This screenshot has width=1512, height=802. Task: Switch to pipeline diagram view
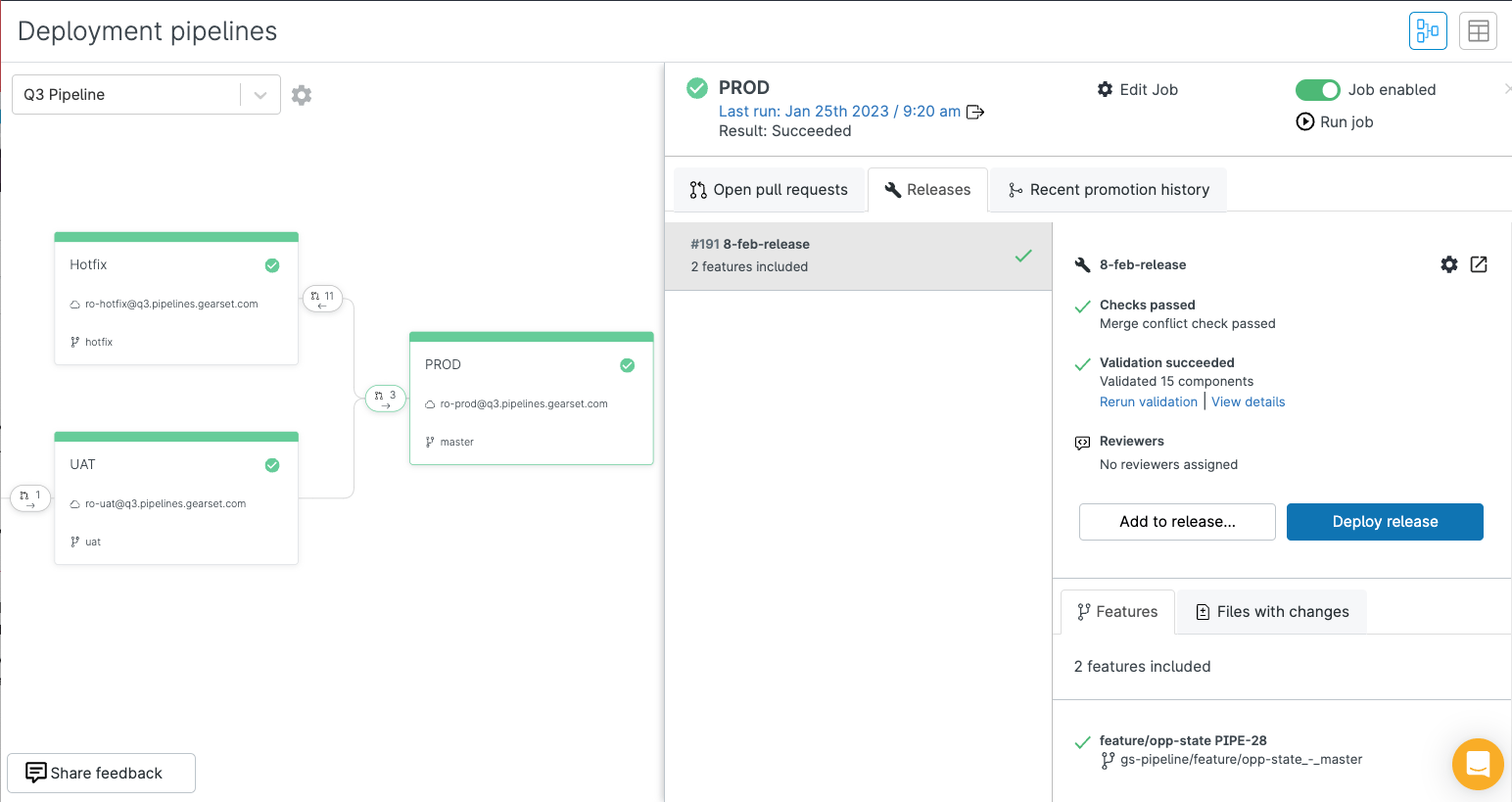pos(1428,30)
